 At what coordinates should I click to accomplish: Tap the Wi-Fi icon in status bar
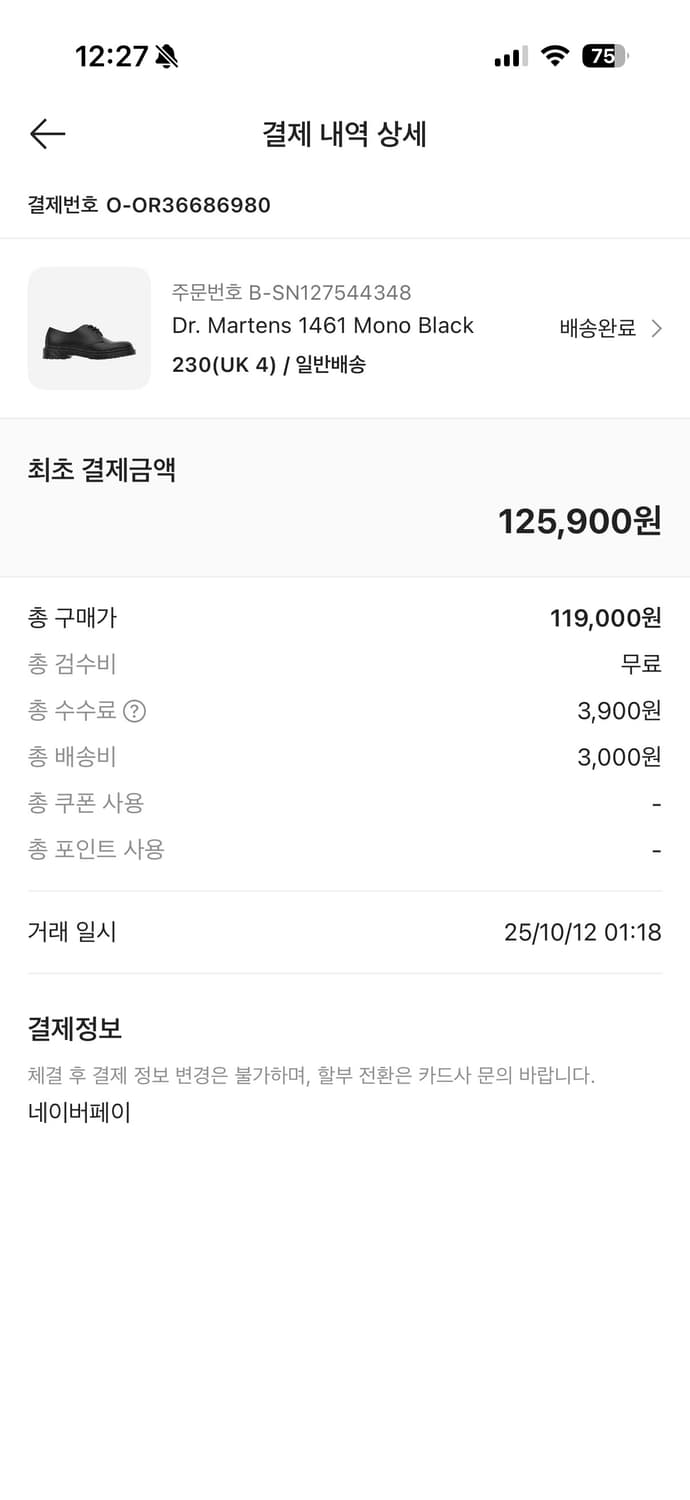pyautogui.click(x=557, y=57)
